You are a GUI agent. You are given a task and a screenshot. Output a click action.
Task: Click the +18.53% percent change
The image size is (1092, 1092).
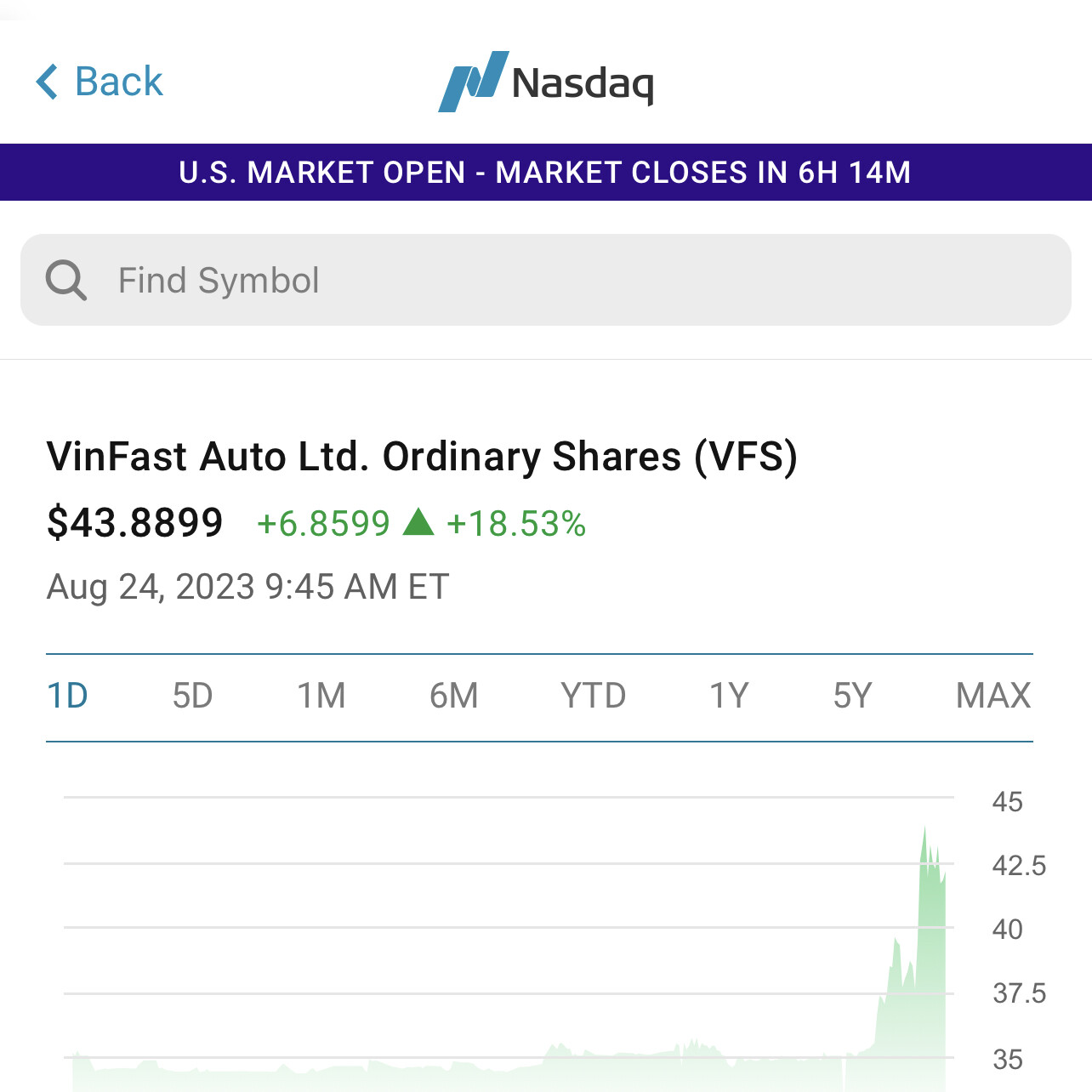pos(516,524)
